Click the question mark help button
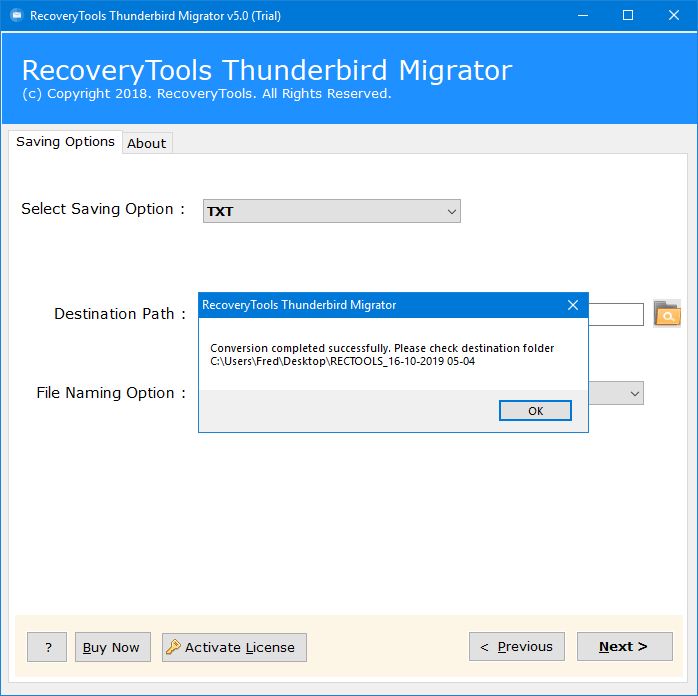698x696 pixels. pos(47,647)
